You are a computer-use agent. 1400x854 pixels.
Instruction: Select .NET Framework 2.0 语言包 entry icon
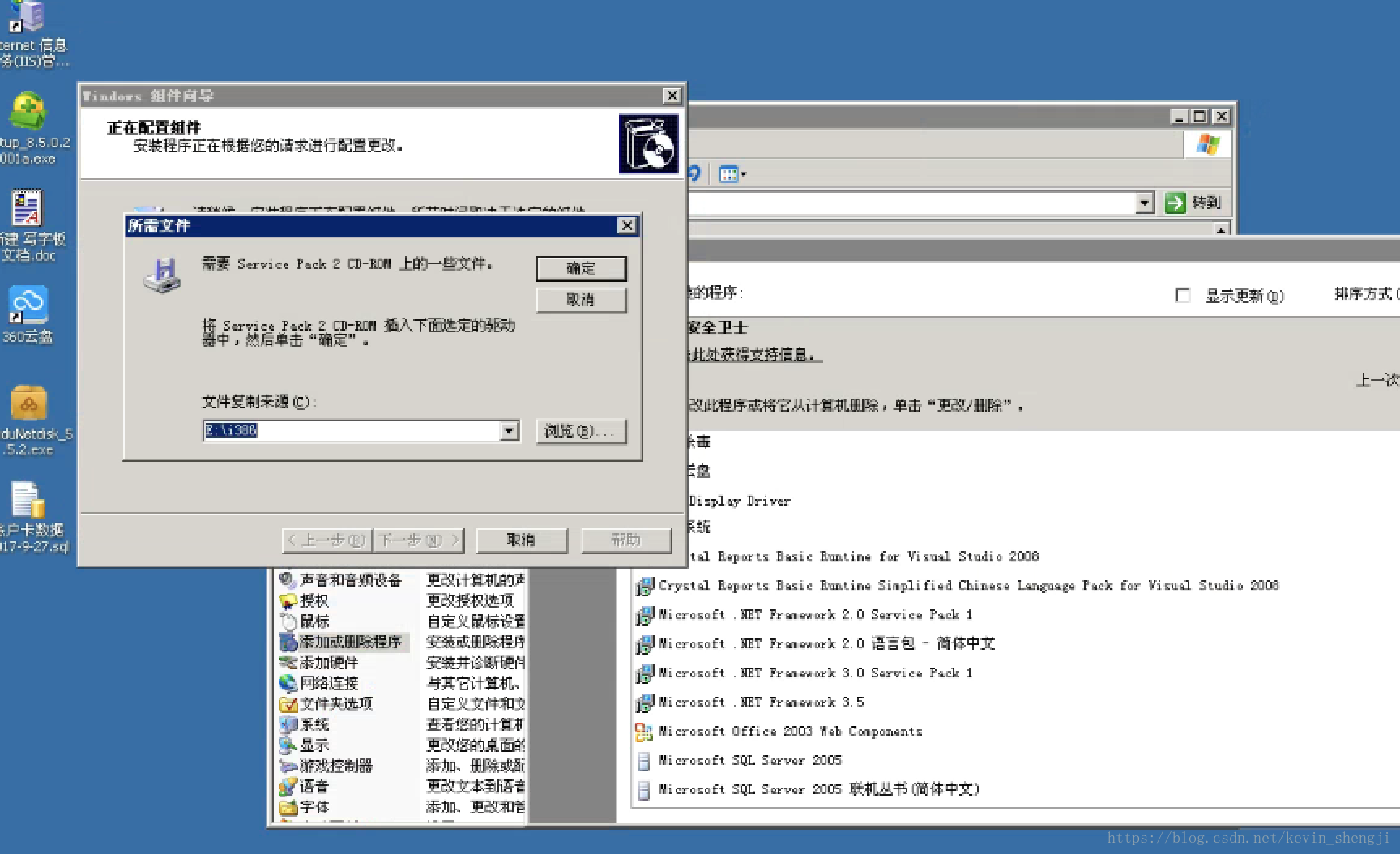point(644,644)
